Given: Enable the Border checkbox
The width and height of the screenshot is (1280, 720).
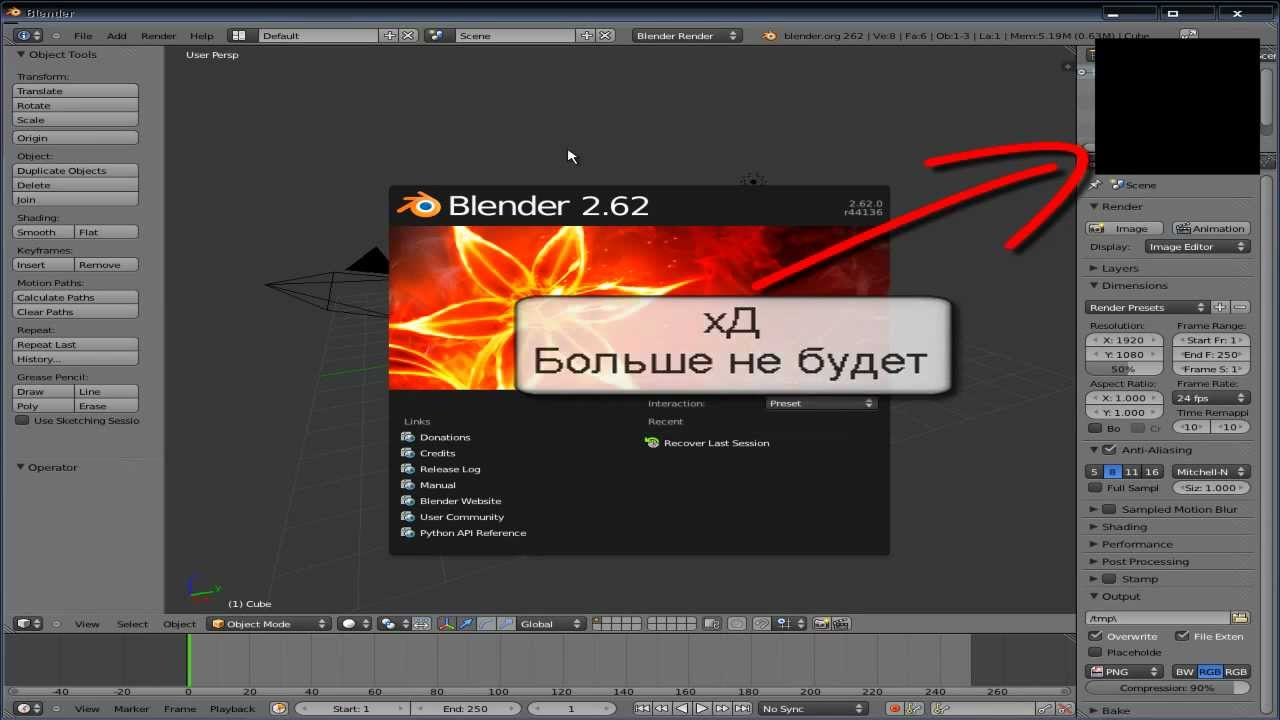Looking at the screenshot, I should tap(1095, 428).
